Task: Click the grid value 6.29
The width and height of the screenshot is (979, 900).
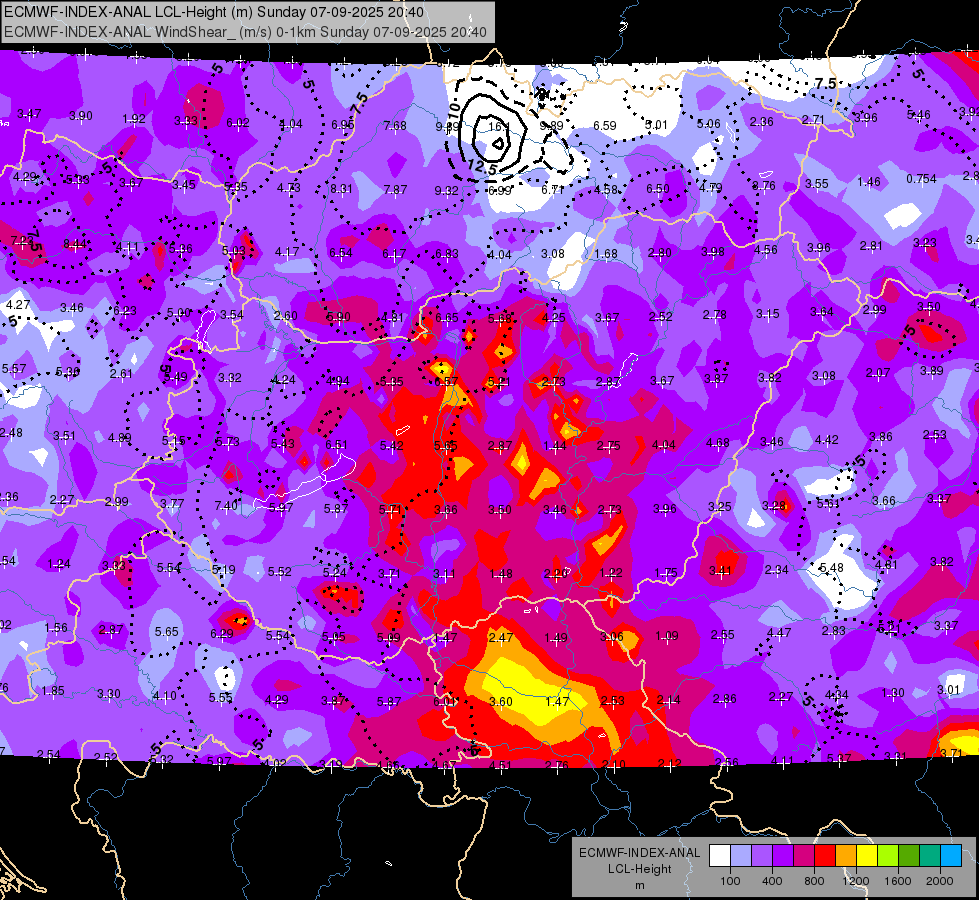Action: [222, 633]
